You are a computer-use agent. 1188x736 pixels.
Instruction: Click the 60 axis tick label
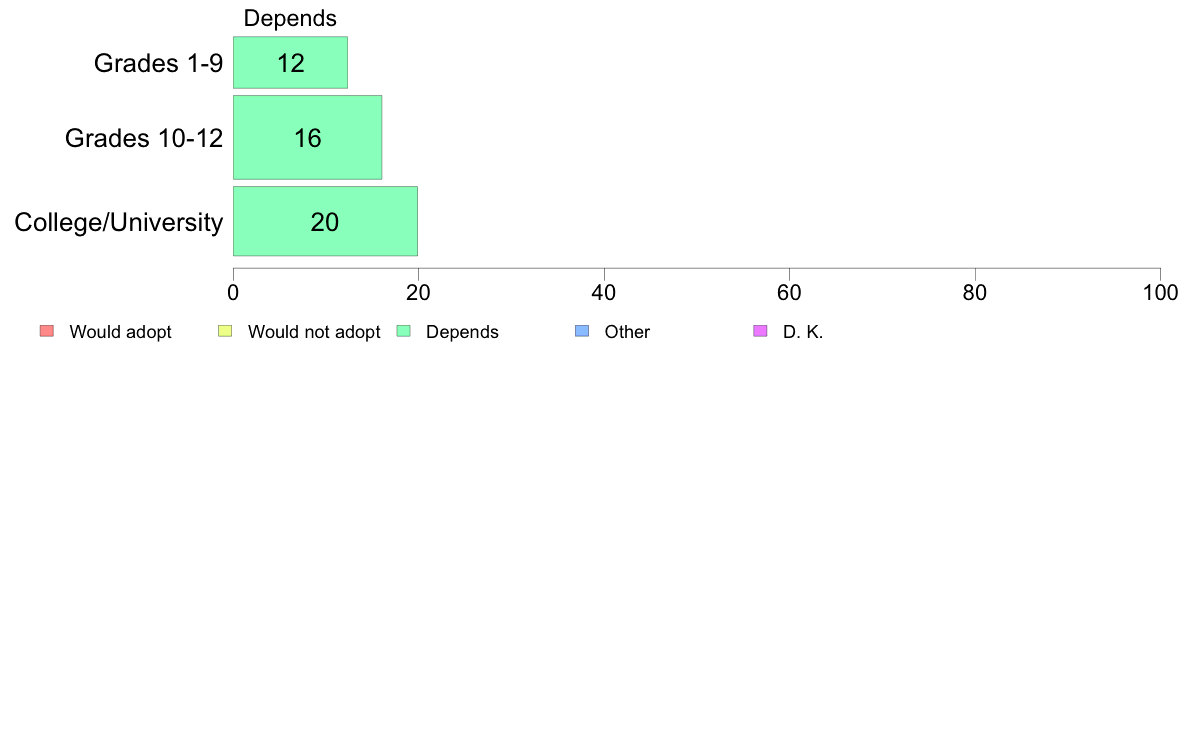789,293
